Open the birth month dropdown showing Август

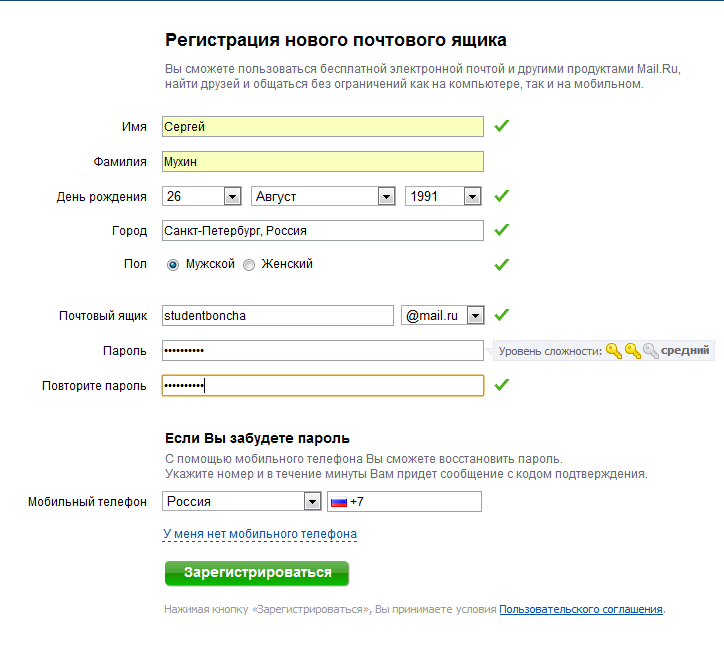[386, 197]
